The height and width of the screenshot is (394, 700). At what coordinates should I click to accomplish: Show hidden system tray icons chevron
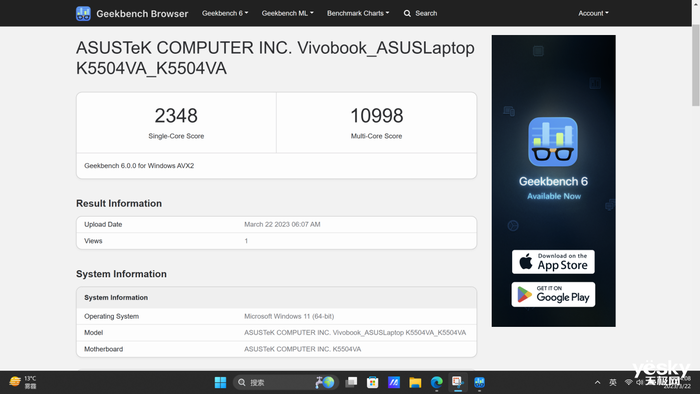pos(597,382)
